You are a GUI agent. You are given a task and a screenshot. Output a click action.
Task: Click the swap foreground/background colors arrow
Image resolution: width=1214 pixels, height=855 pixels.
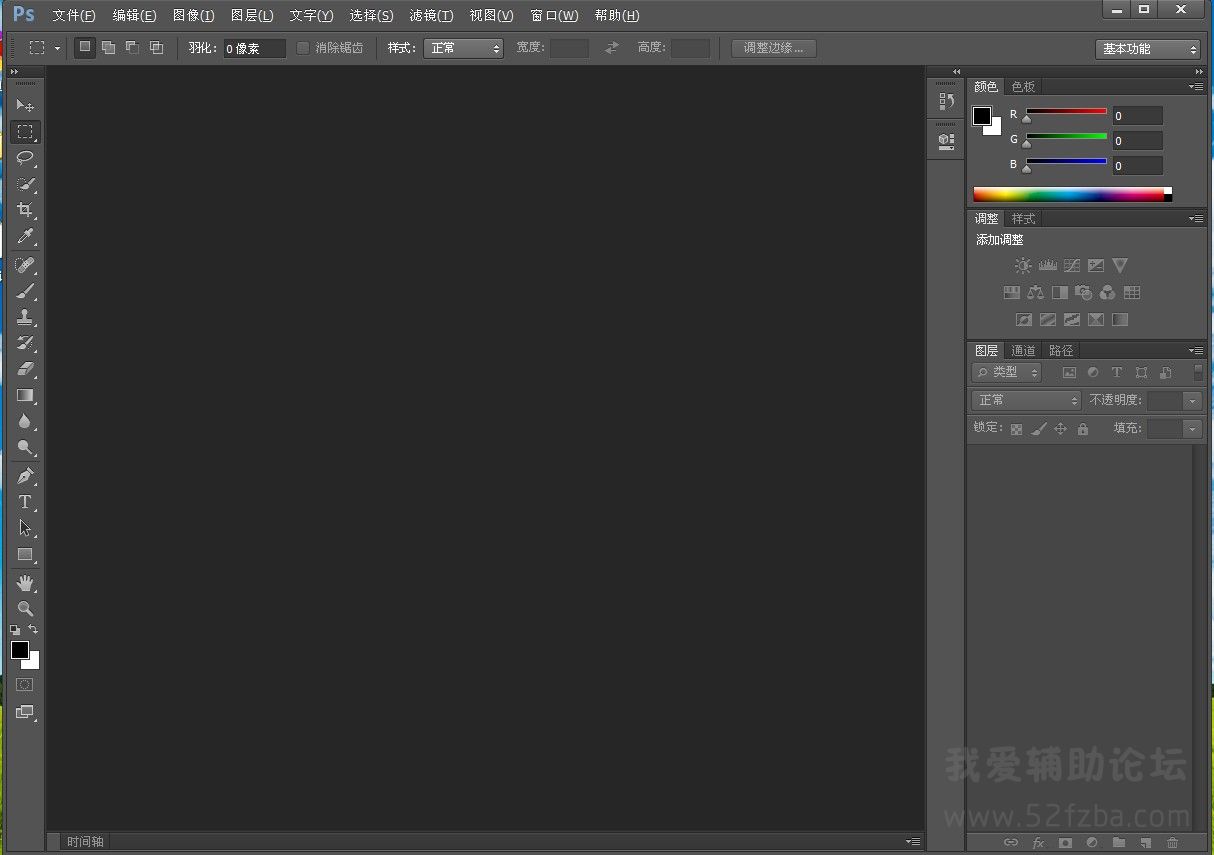point(33,629)
